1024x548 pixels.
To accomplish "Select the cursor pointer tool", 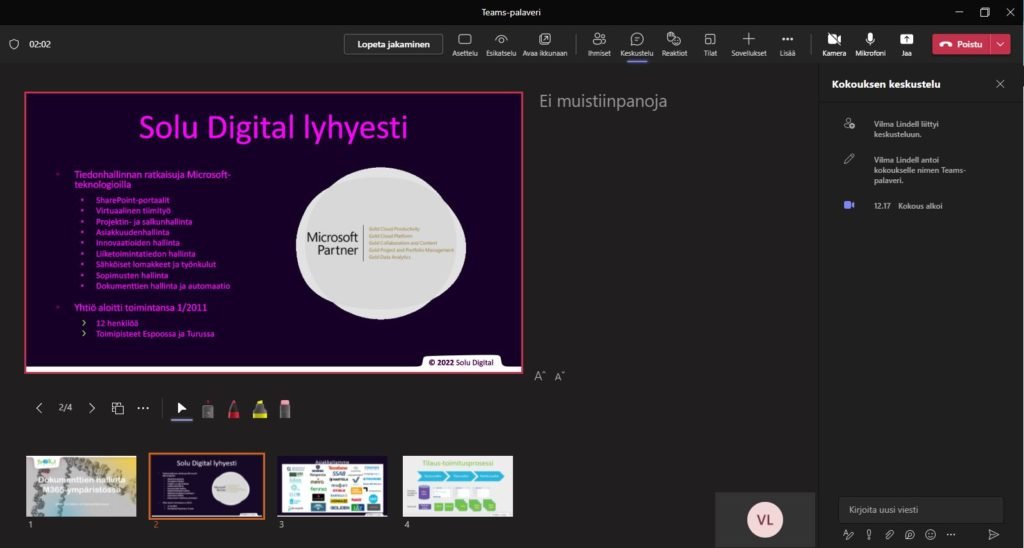I will pos(182,408).
